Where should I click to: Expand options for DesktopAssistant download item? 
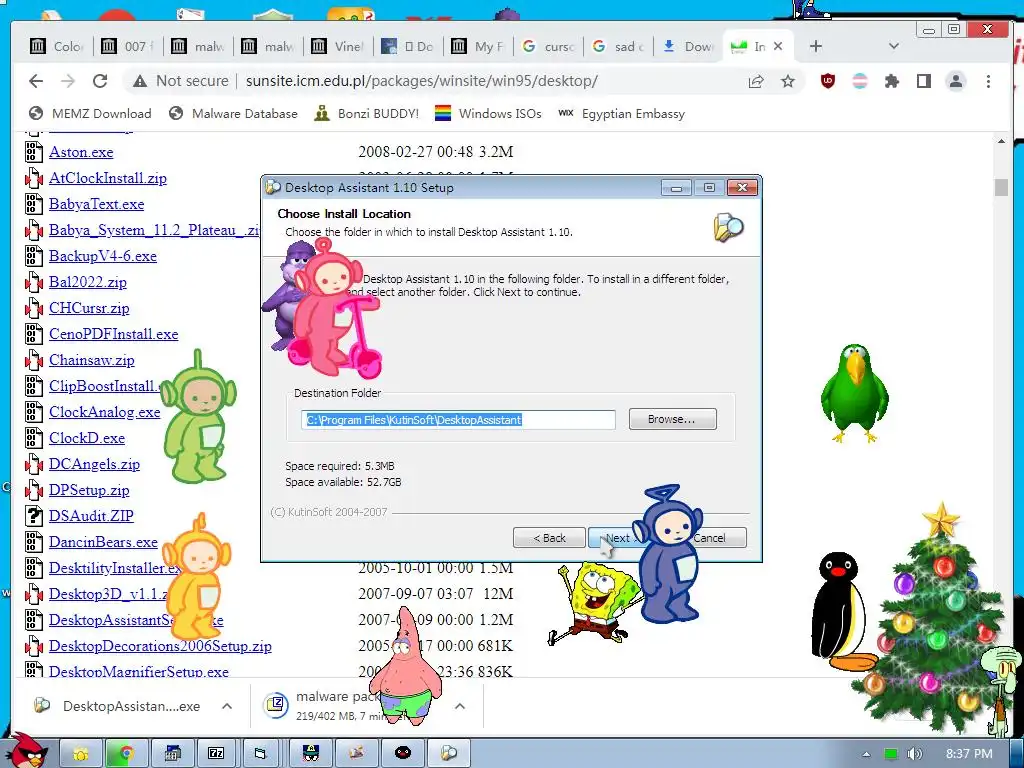[227, 706]
